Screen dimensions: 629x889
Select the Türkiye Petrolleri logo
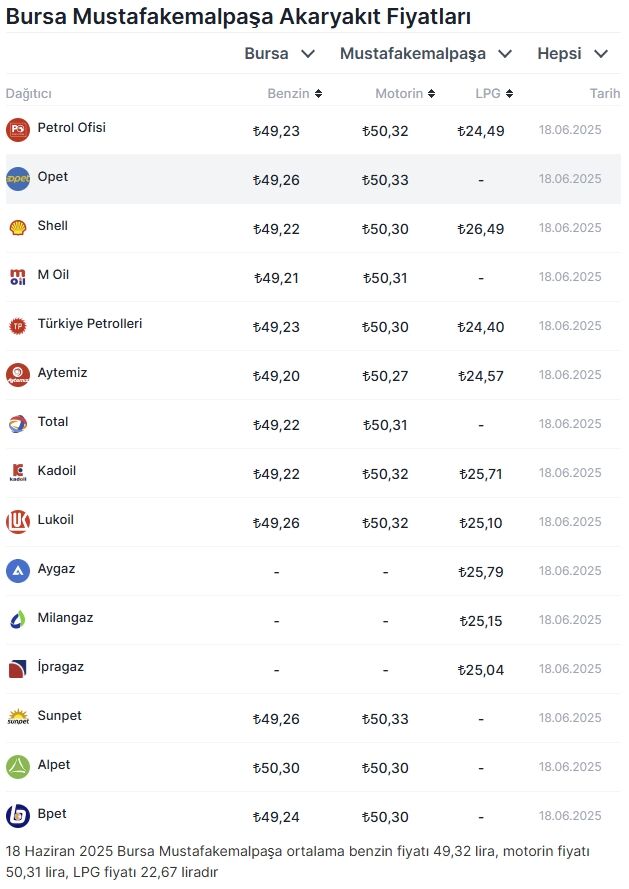18,325
